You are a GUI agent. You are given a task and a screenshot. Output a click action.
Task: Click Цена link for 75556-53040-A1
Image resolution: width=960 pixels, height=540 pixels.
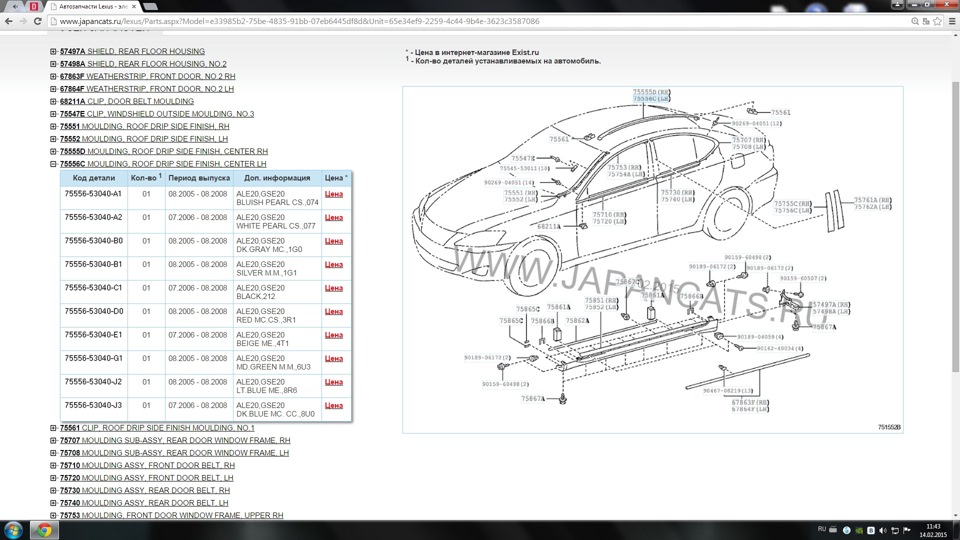click(334, 194)
